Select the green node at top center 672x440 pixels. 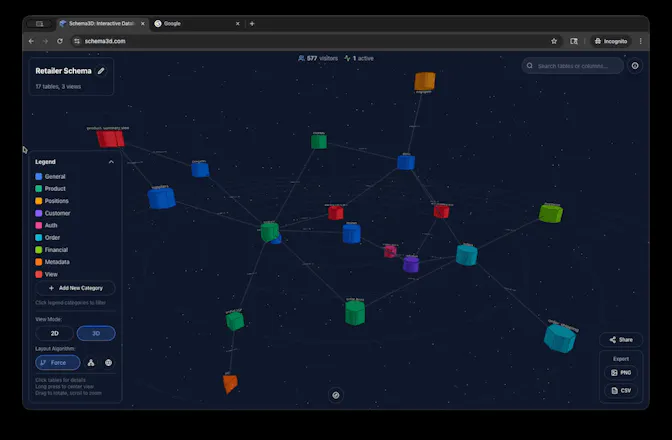[319, 141]
